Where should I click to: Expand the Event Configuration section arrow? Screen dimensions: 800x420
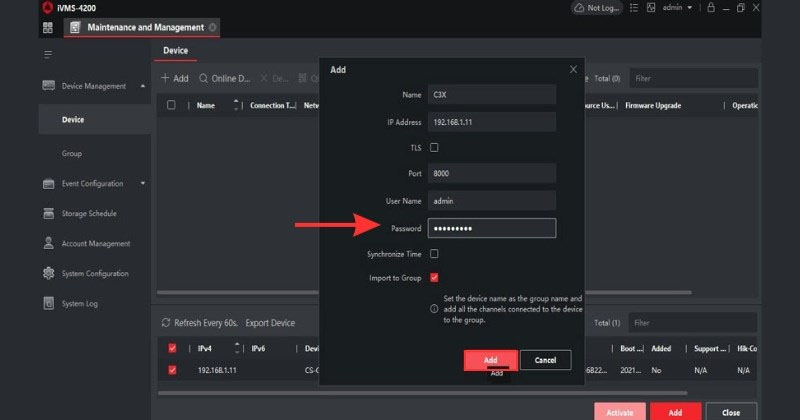click(143, 183)
